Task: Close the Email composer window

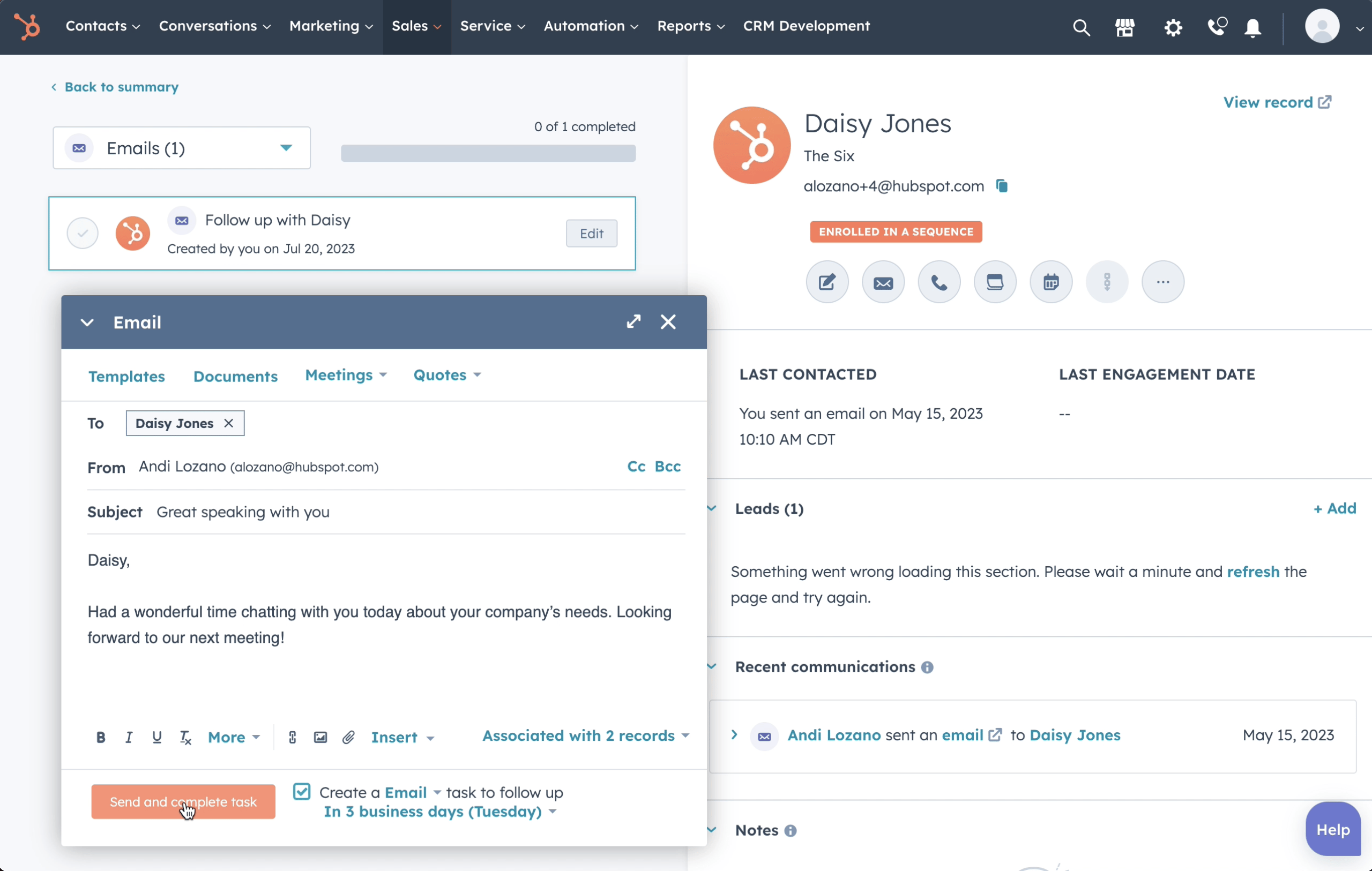Action: pos(668,322)
